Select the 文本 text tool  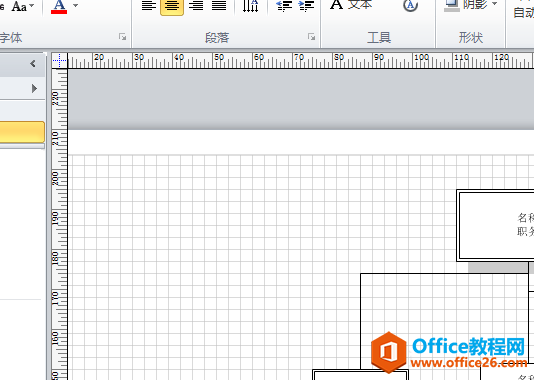351,5
